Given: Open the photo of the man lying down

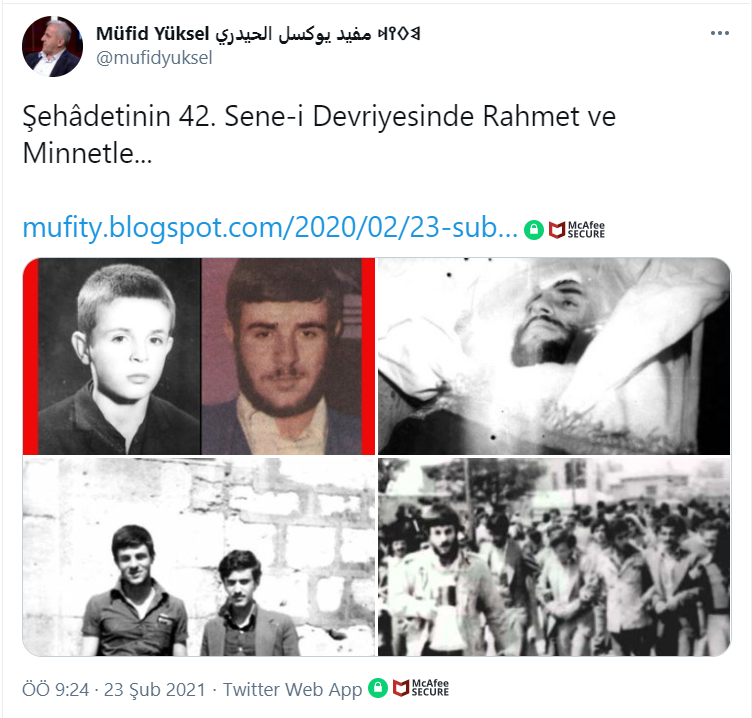Looking at the screenshot, I should point(554,356).
